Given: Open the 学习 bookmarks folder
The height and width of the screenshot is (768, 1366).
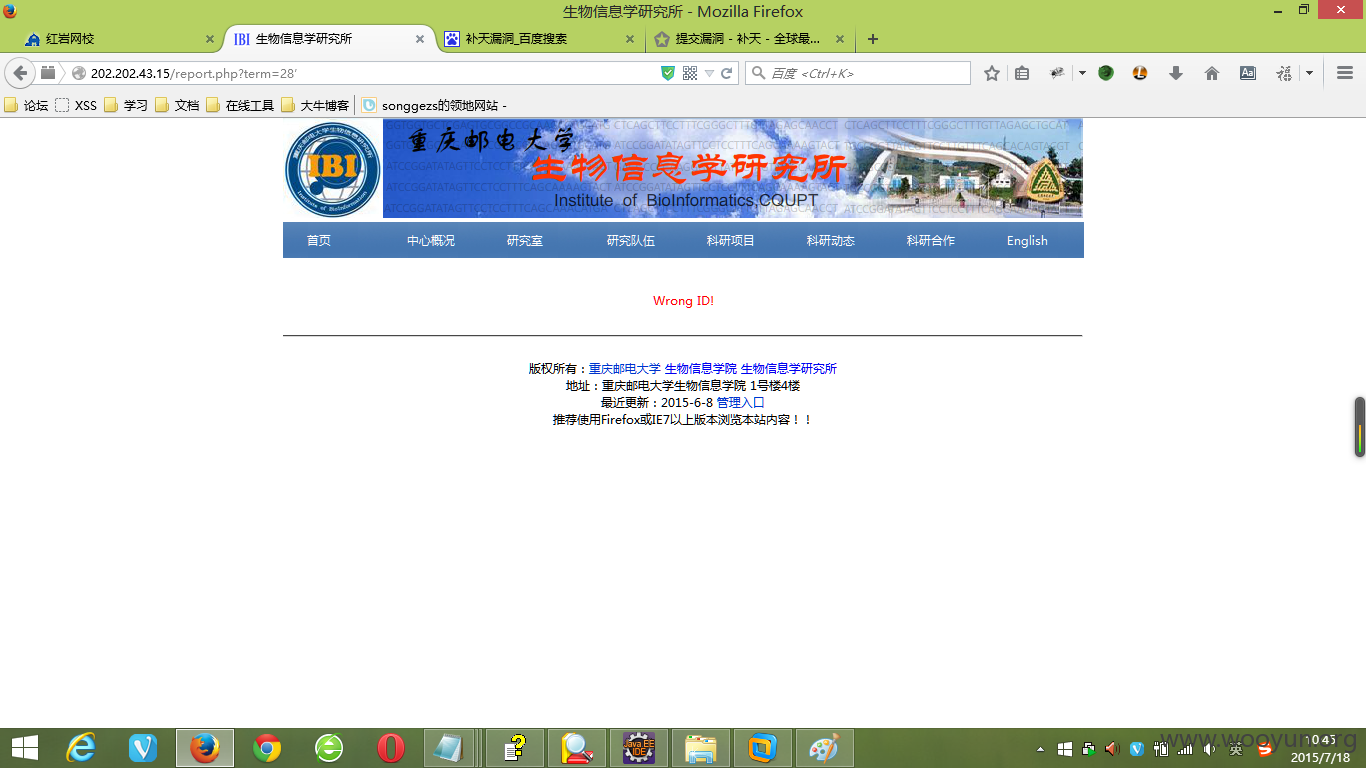Looking at the screenshot, I should click(127, 105).
